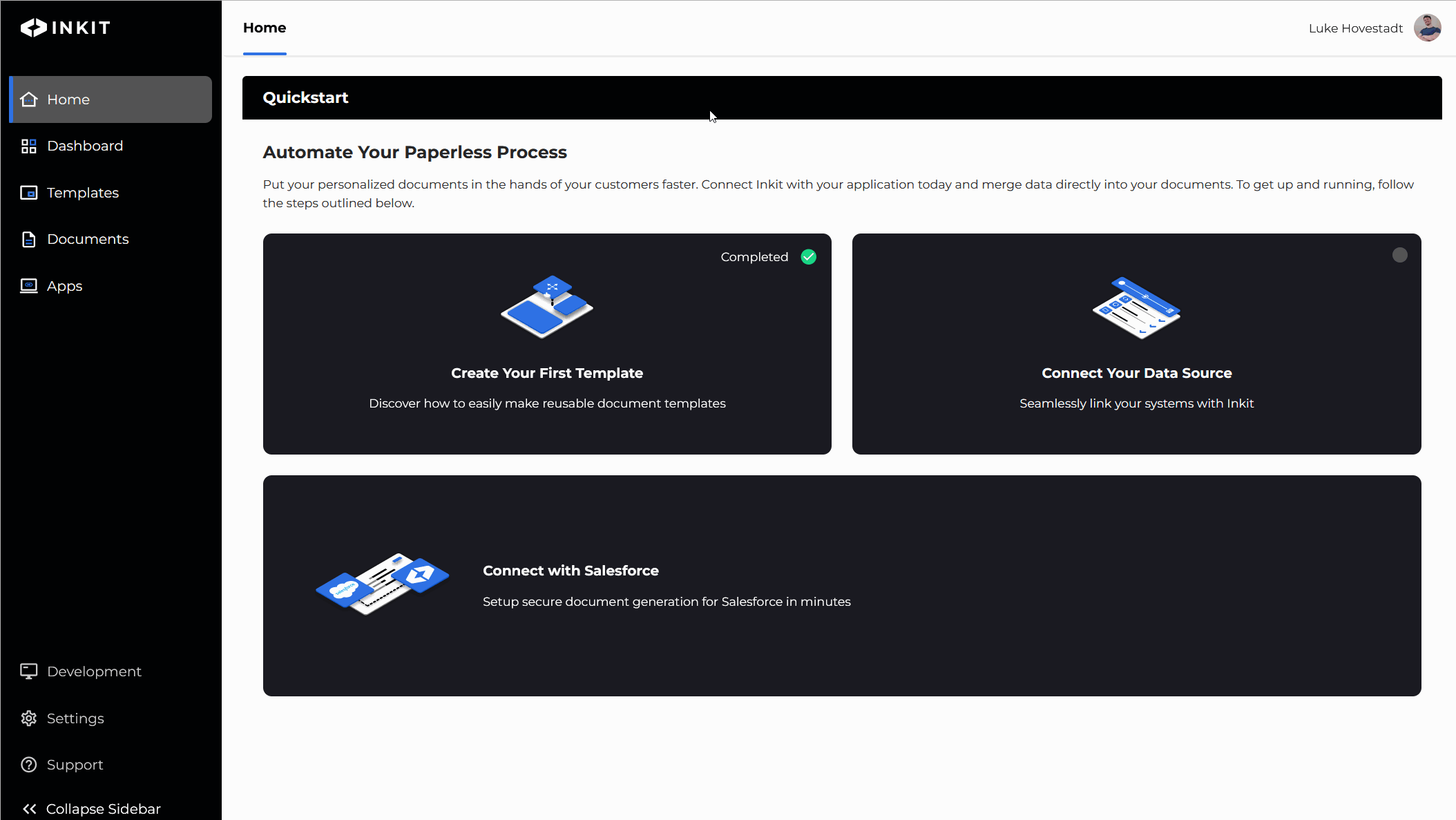Toggle the gray status circle on Data Source card
The height and width of the screenshot is (820, 1456).
(x=1399, y=255)
